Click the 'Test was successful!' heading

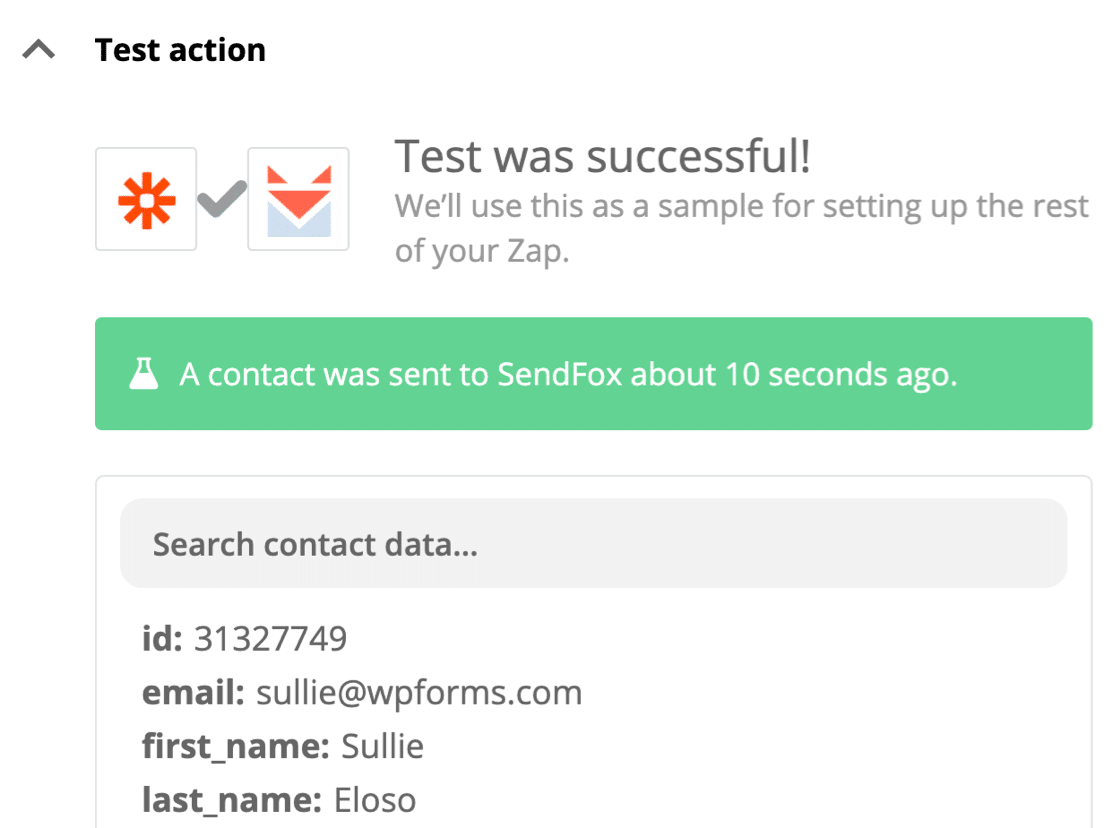point(602,158)
